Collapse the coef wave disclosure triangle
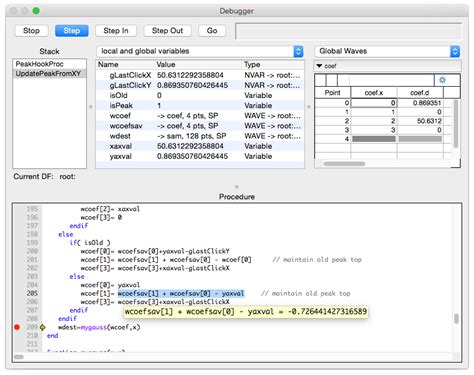474x375 pixels. [x=319, y=66]
